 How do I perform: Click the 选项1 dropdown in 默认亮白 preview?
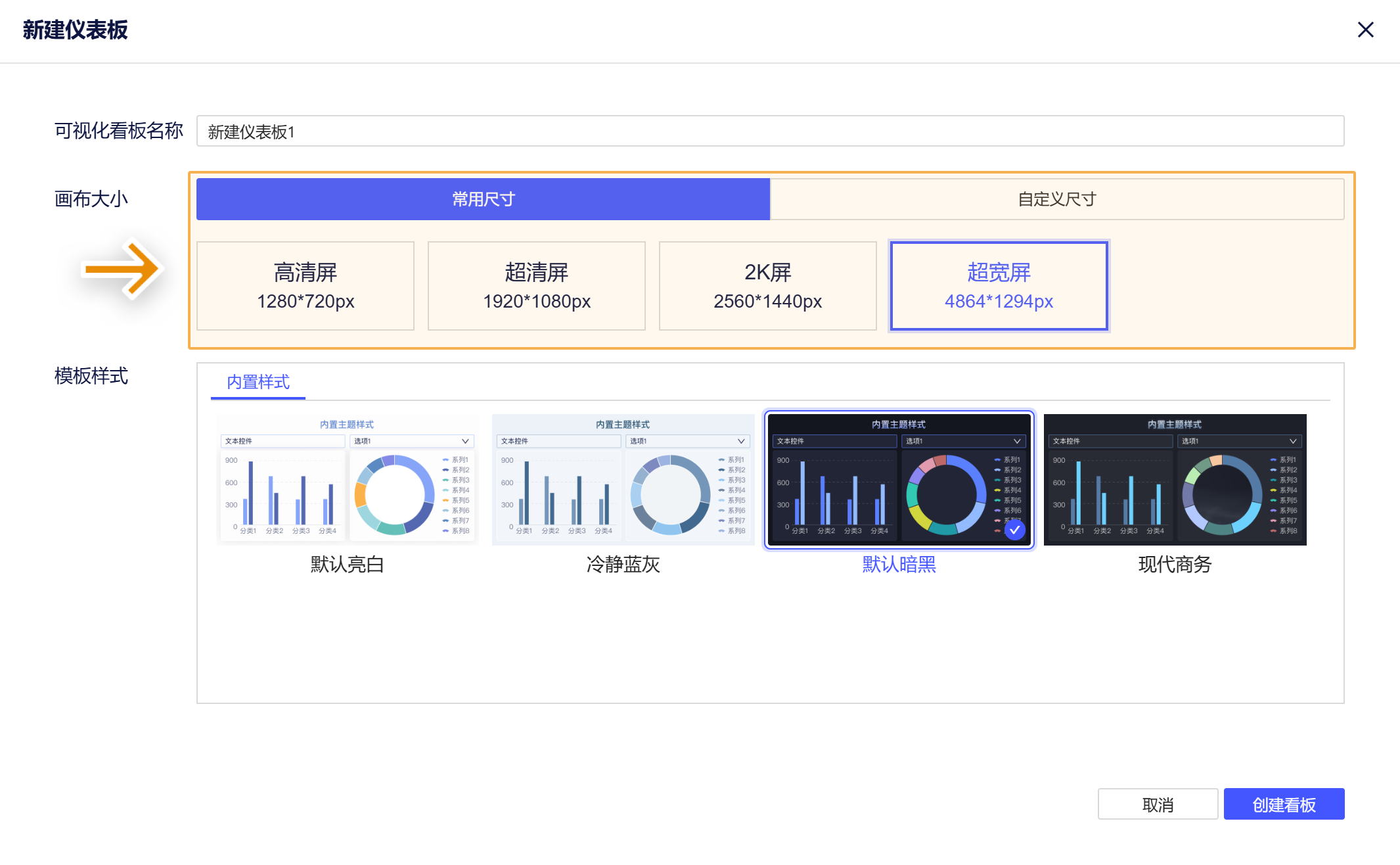pos(411,441)
